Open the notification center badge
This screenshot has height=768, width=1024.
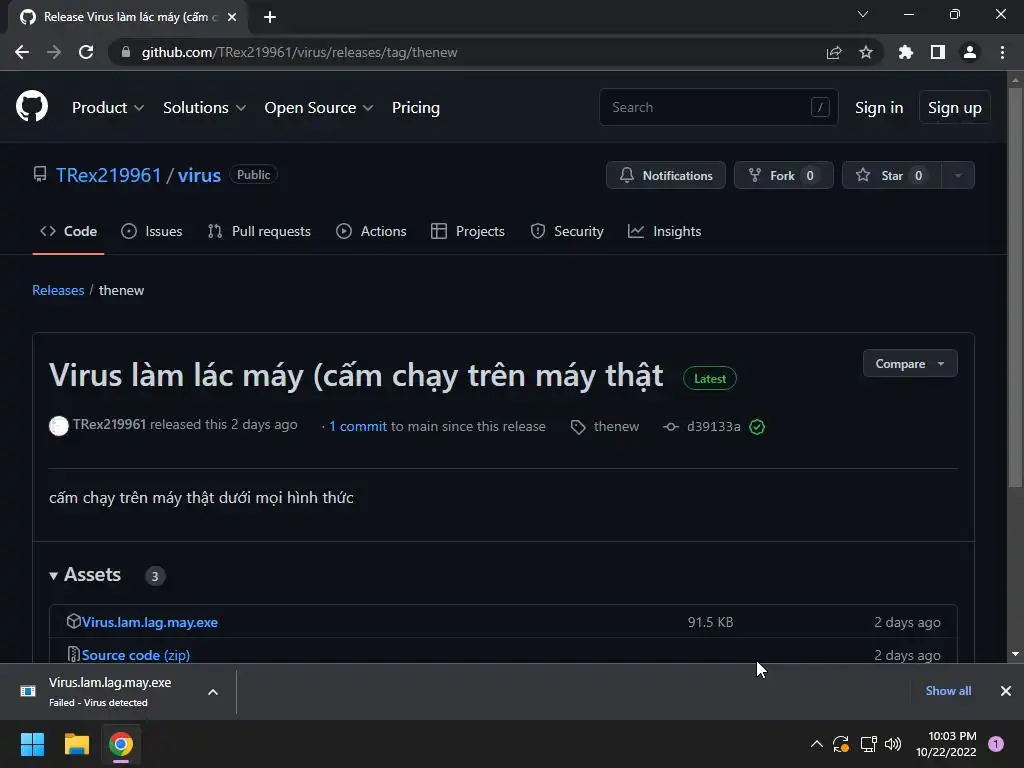coord(996,743)
